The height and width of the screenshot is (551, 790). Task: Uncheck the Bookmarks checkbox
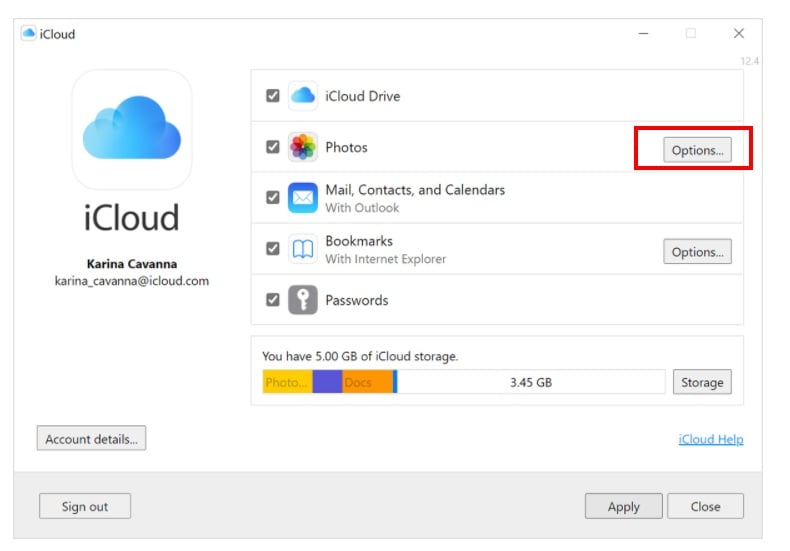click(273, 249)
